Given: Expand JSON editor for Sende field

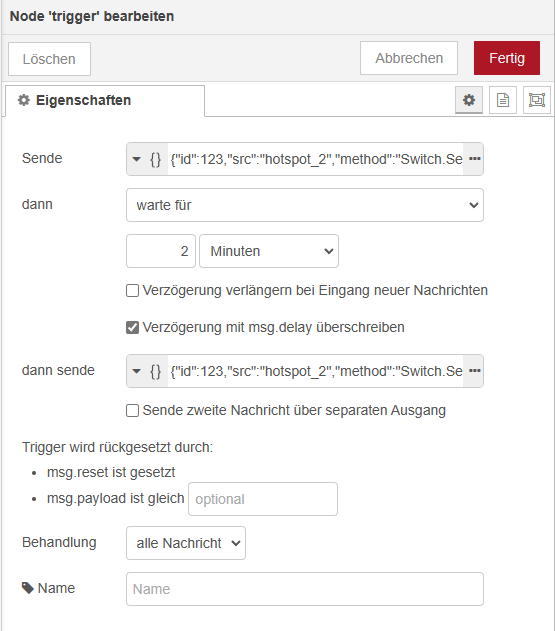Looking at the screenshot, I should click(475, 159).
